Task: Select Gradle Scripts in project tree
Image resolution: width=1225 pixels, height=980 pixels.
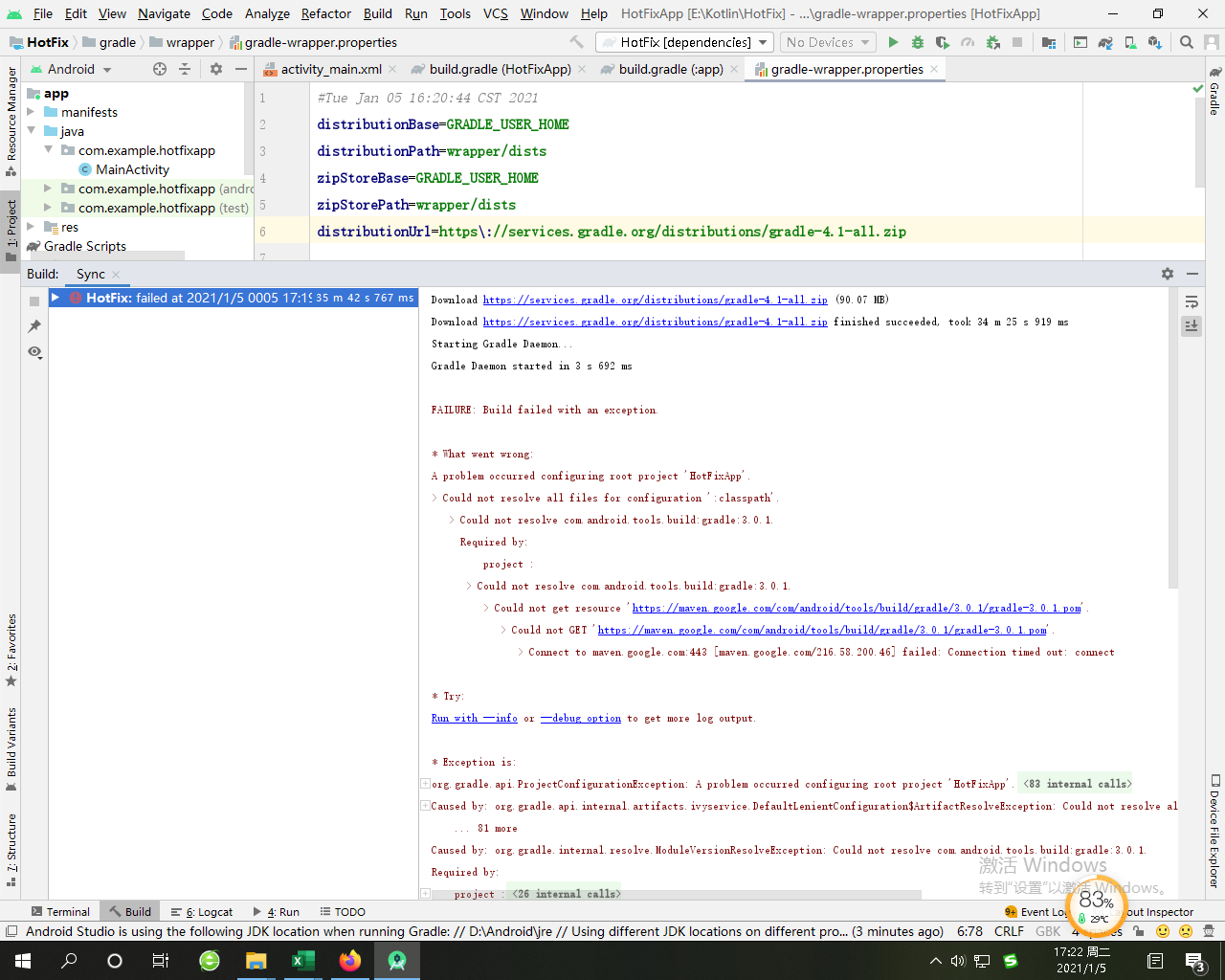Action: [x=84, y=246]
